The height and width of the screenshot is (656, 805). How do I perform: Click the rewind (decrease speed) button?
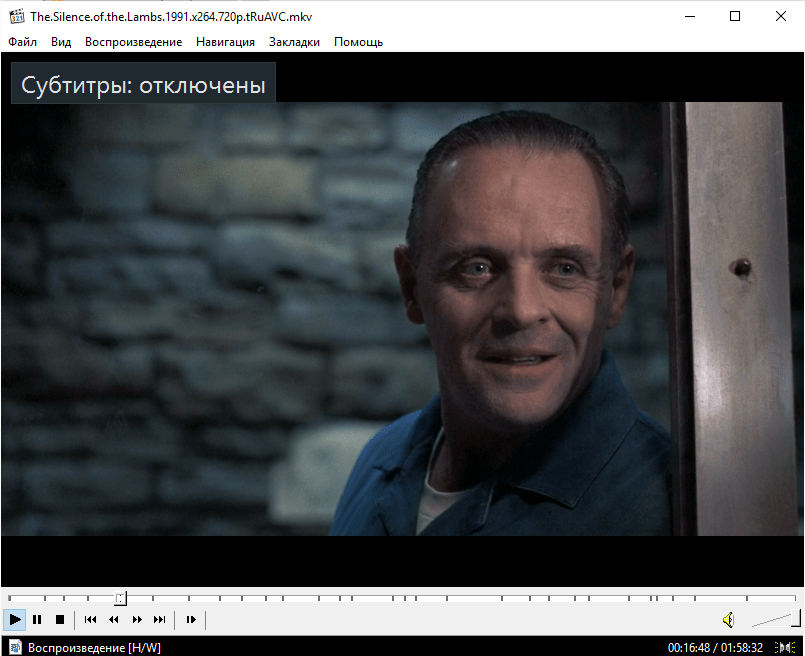[x=113, y=620]
